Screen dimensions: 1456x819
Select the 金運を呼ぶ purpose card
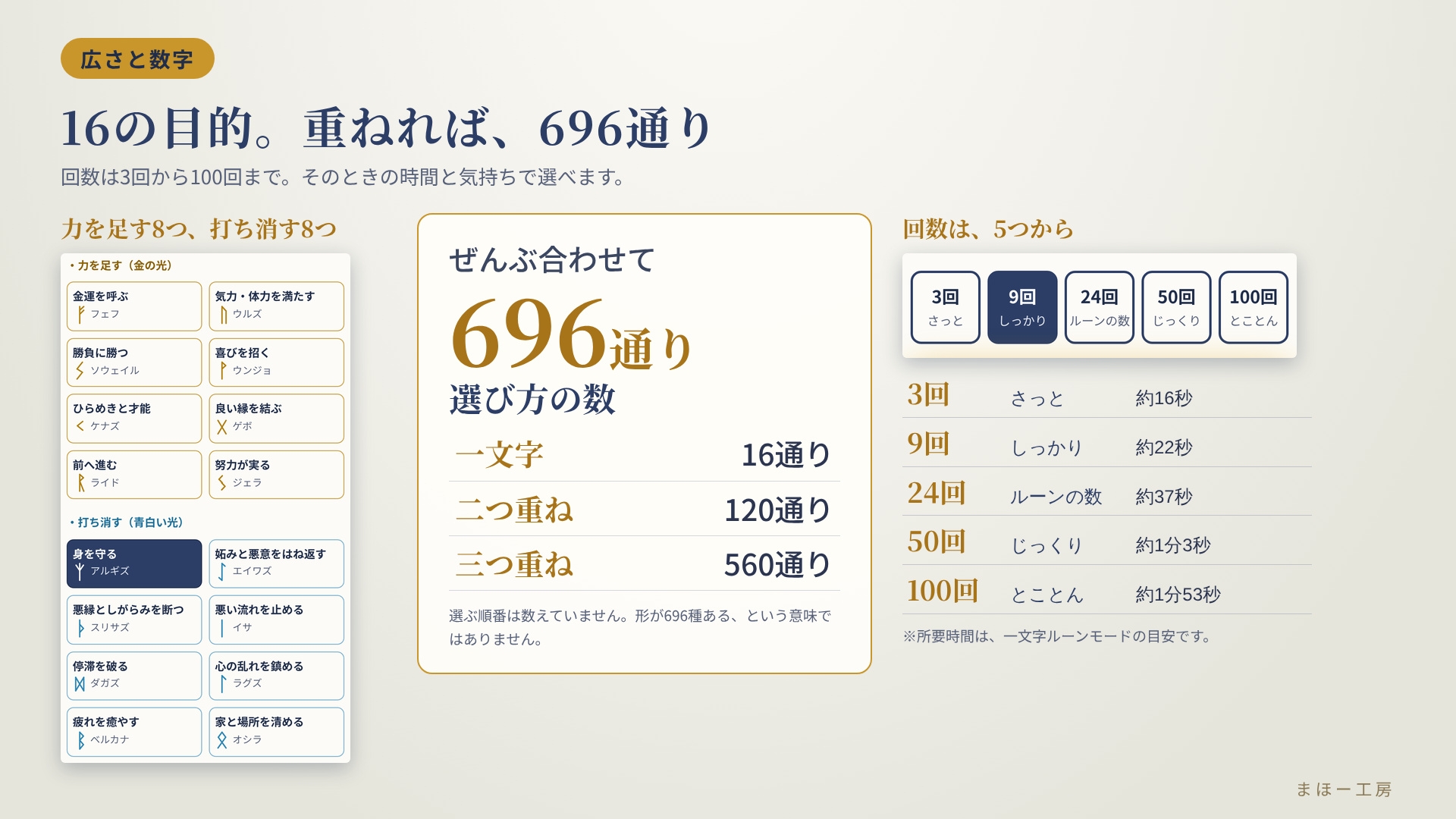pos(134,306)
